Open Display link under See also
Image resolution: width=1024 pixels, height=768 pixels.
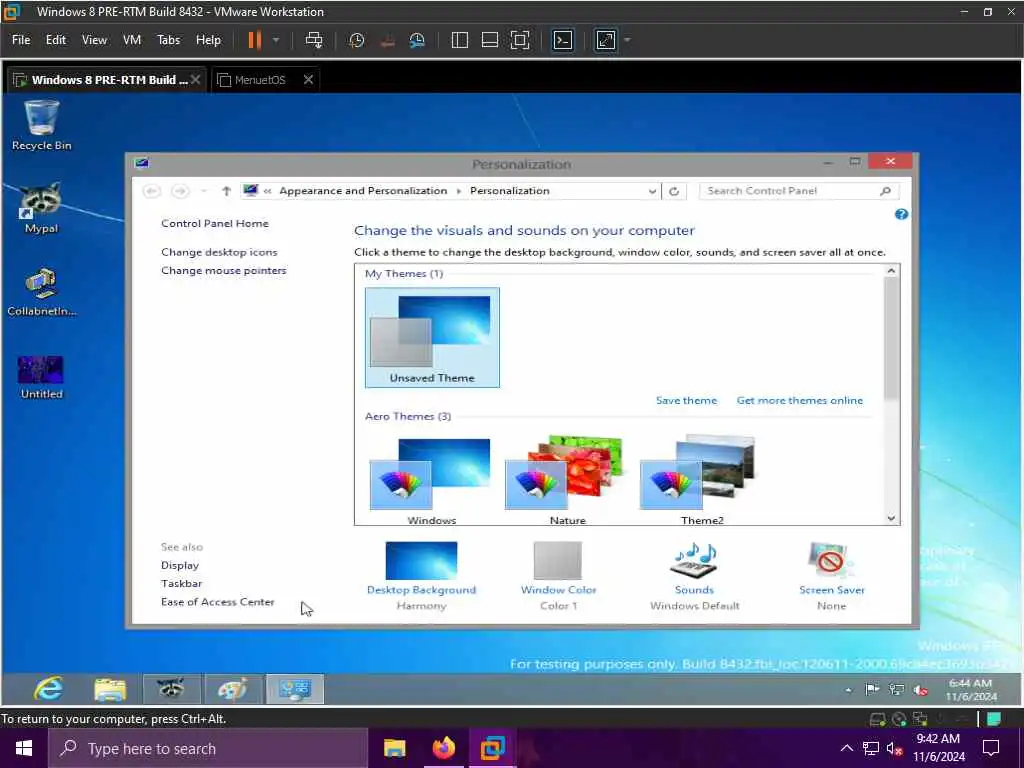click(180, 566)
